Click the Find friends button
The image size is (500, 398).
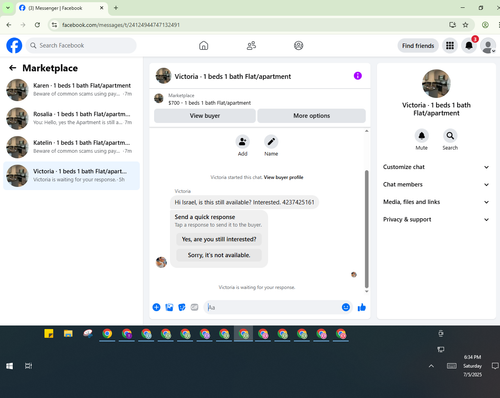(x=418, y=46)
